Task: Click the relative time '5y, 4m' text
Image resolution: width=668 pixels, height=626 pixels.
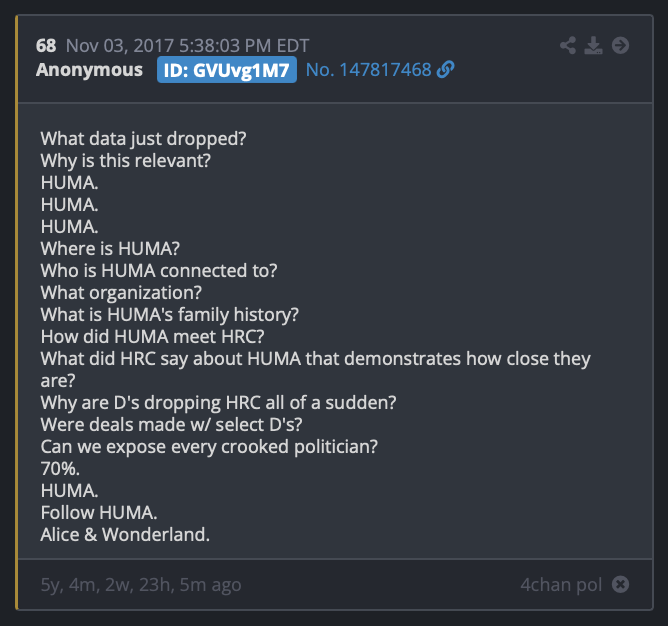Action: tap(68, 585)
